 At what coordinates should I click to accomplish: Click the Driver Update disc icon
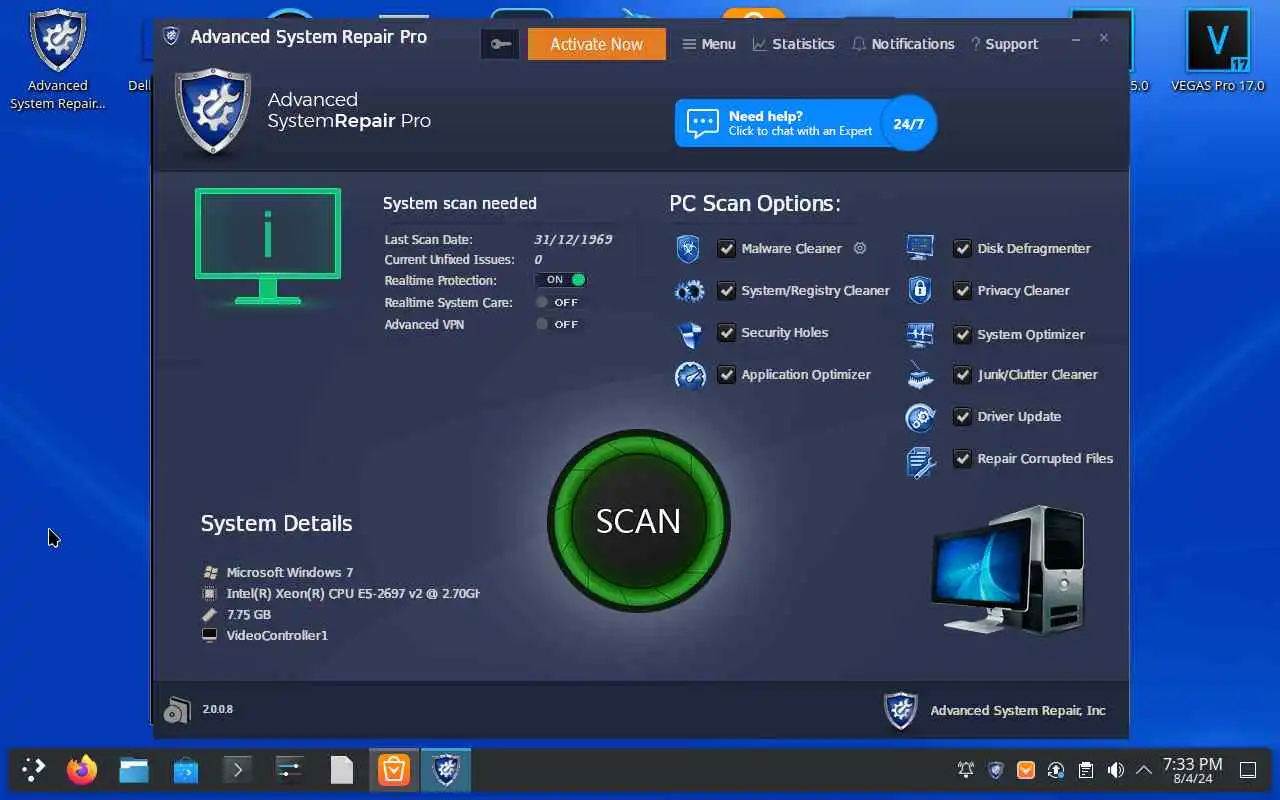point(920,417)
